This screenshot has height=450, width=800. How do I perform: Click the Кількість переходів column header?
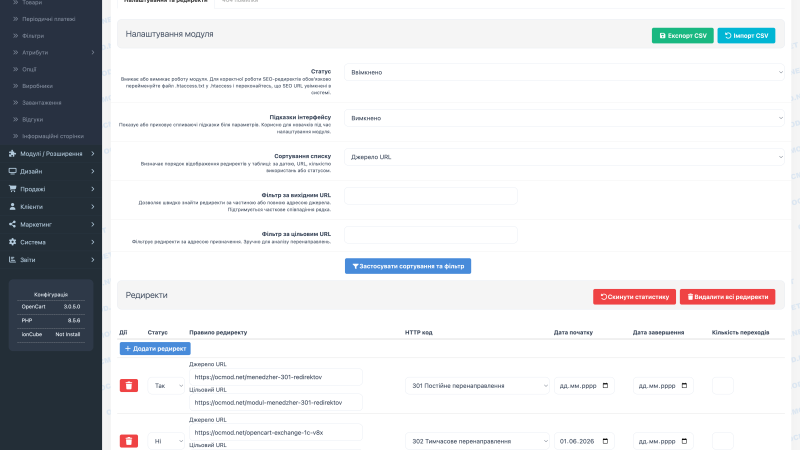740,332
